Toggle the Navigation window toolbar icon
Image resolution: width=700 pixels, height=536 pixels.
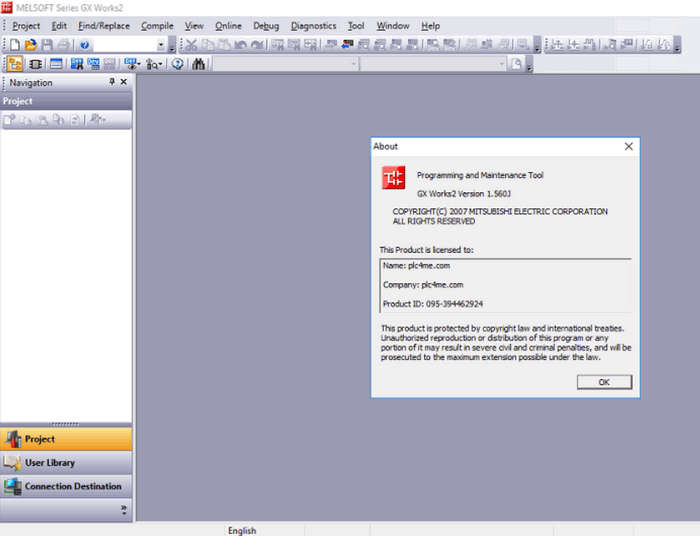point(15,64)
